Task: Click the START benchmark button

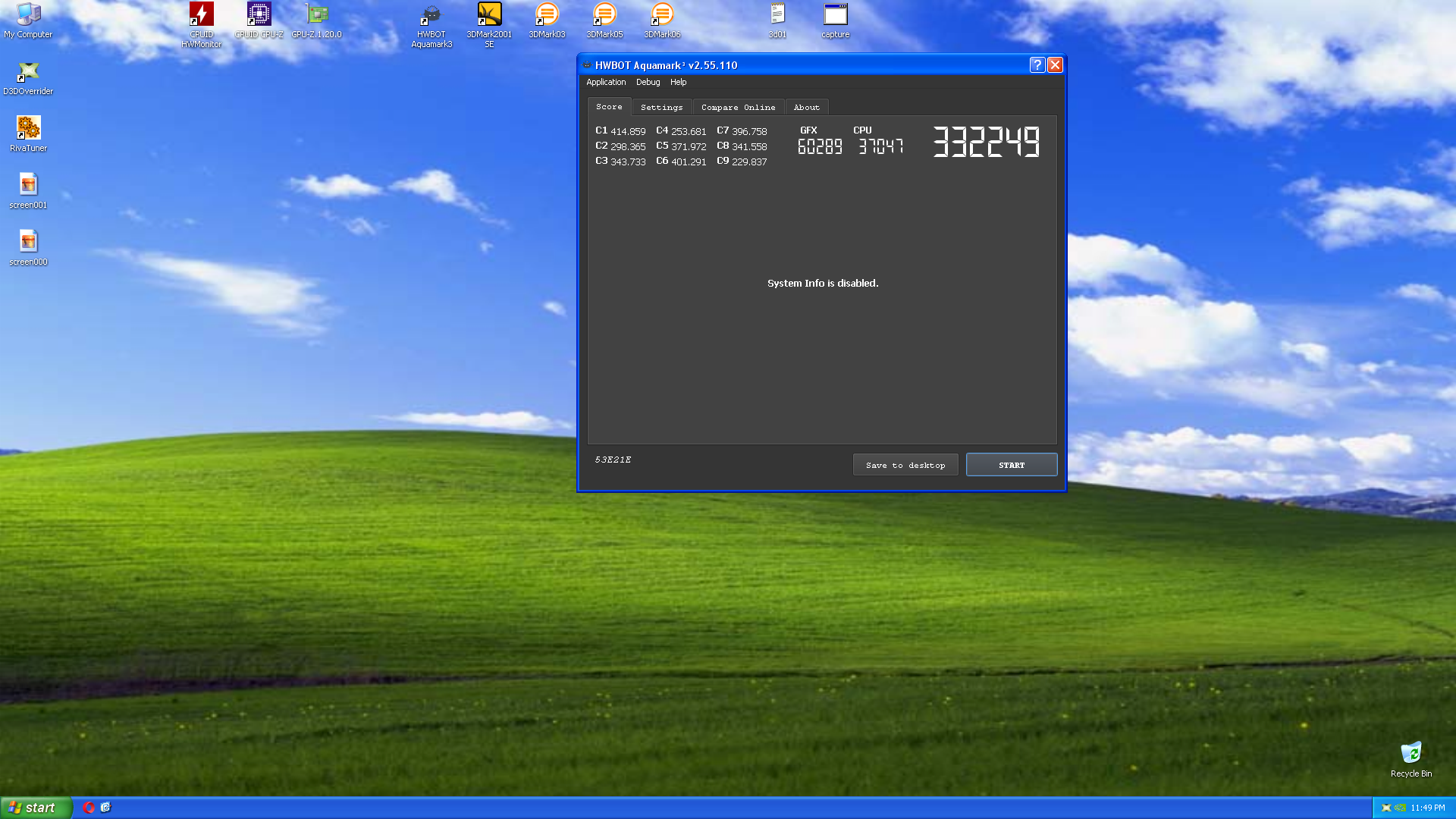Action: coord(1012,465)
